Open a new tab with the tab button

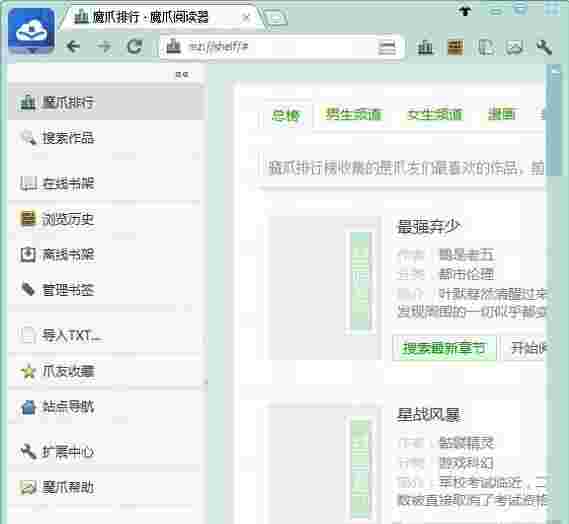coord(275,18)
